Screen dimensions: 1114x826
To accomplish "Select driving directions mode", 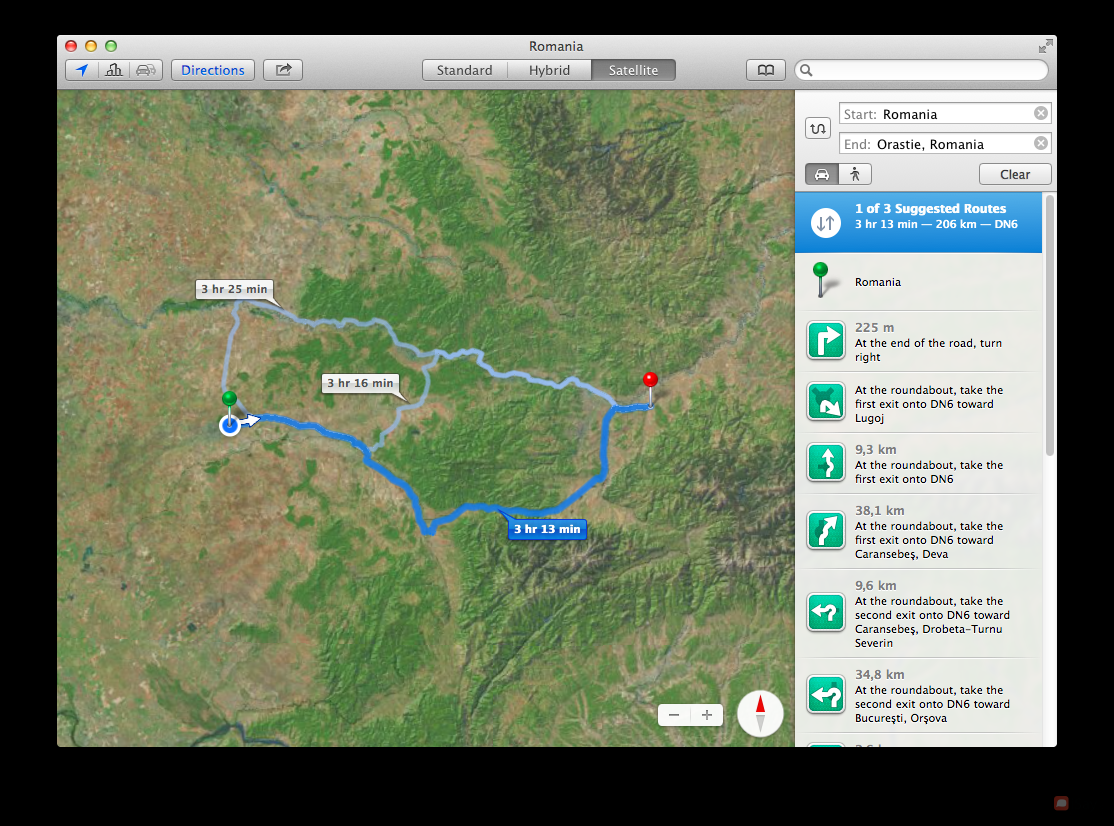I will pos(822,174).
